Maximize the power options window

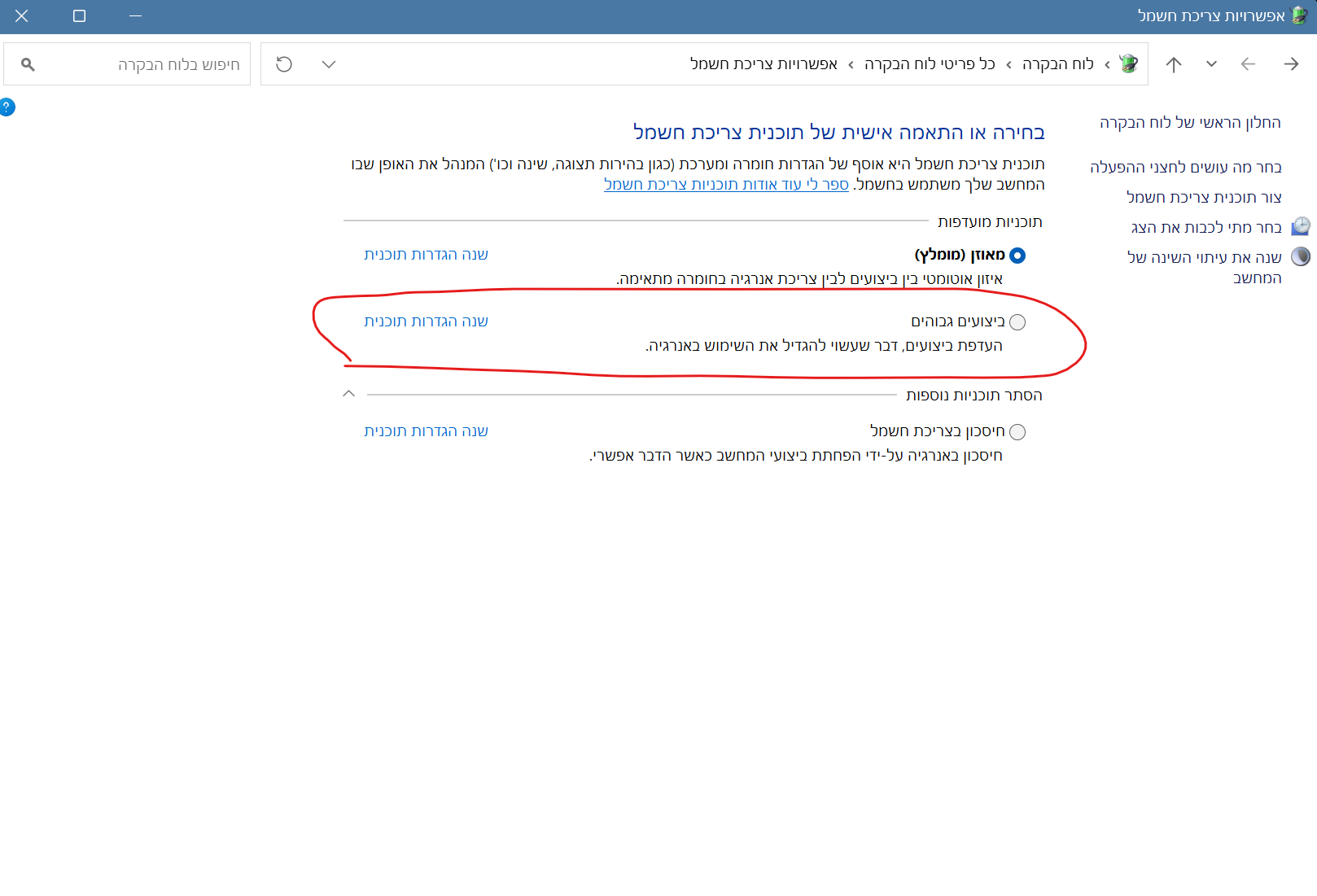click(x=79, y=16)
